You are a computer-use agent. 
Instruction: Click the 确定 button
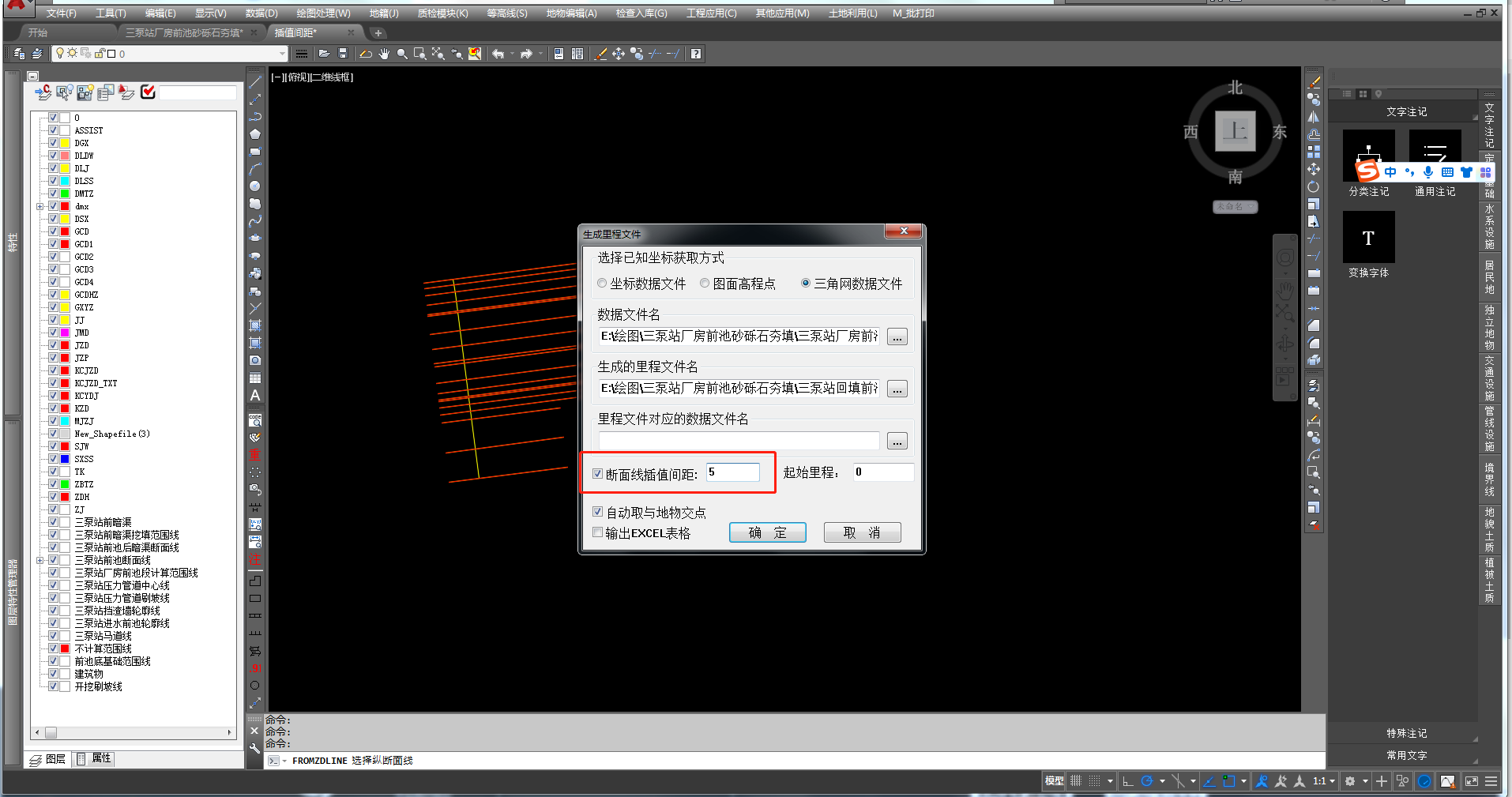[767, 532]
